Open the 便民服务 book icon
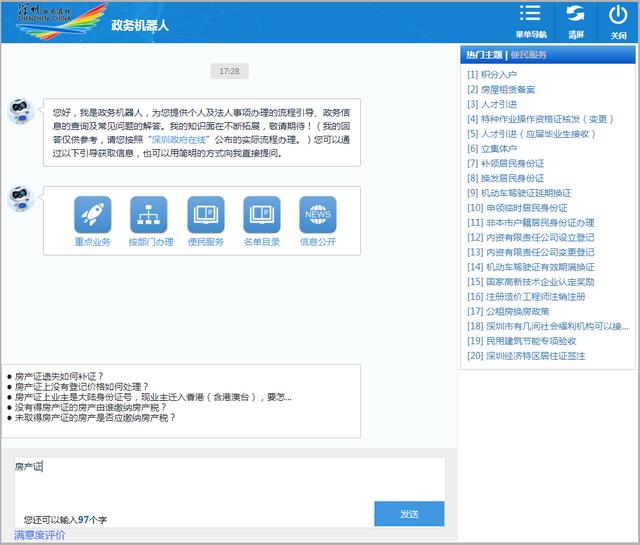Viewport: 640px width, 545px height. pos(206,214)
